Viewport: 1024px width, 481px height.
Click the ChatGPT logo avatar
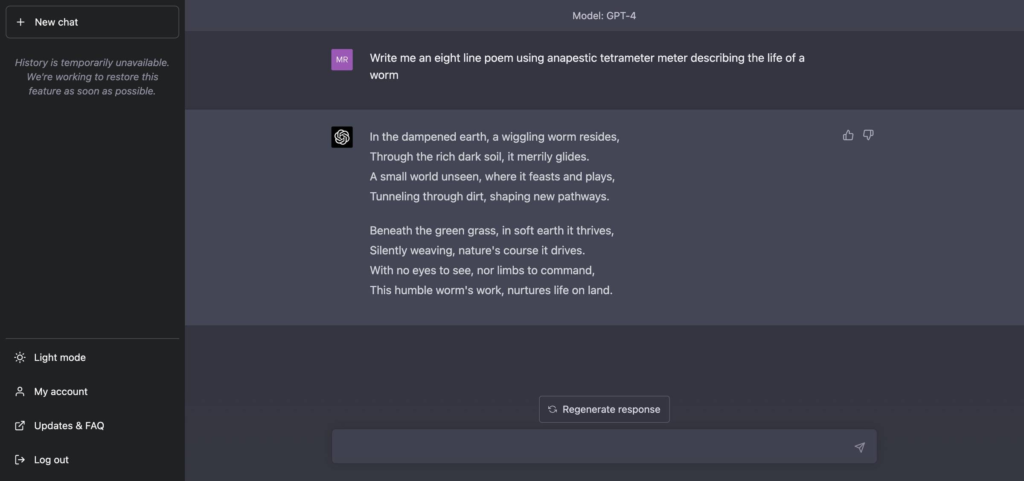point(342,137)
